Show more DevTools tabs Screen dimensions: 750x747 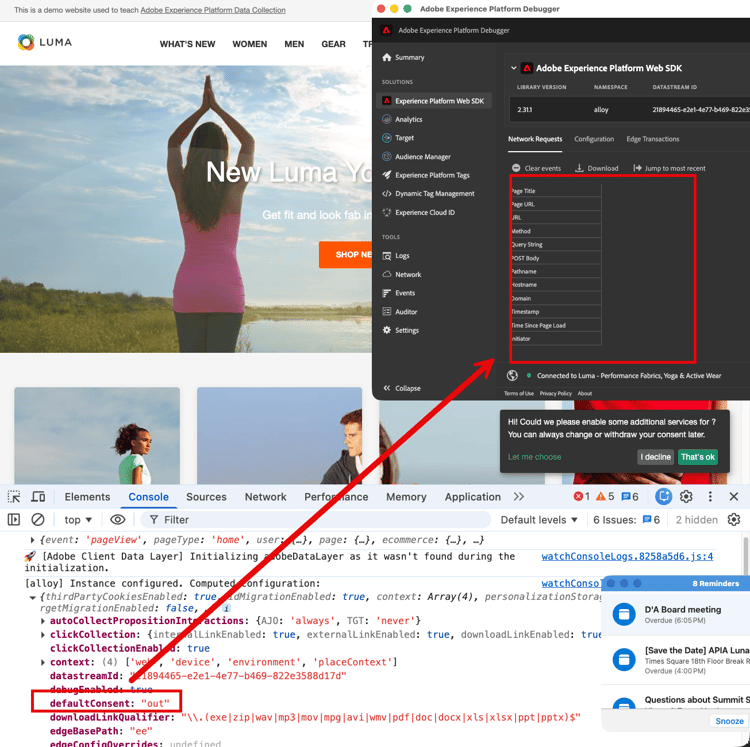(519, 497)
